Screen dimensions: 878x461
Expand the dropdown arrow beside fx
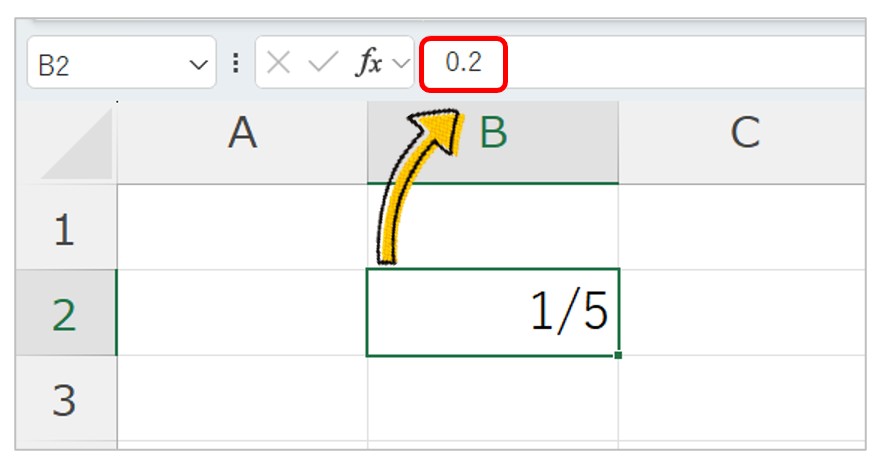pyautogui.click(x=401, y=63)
